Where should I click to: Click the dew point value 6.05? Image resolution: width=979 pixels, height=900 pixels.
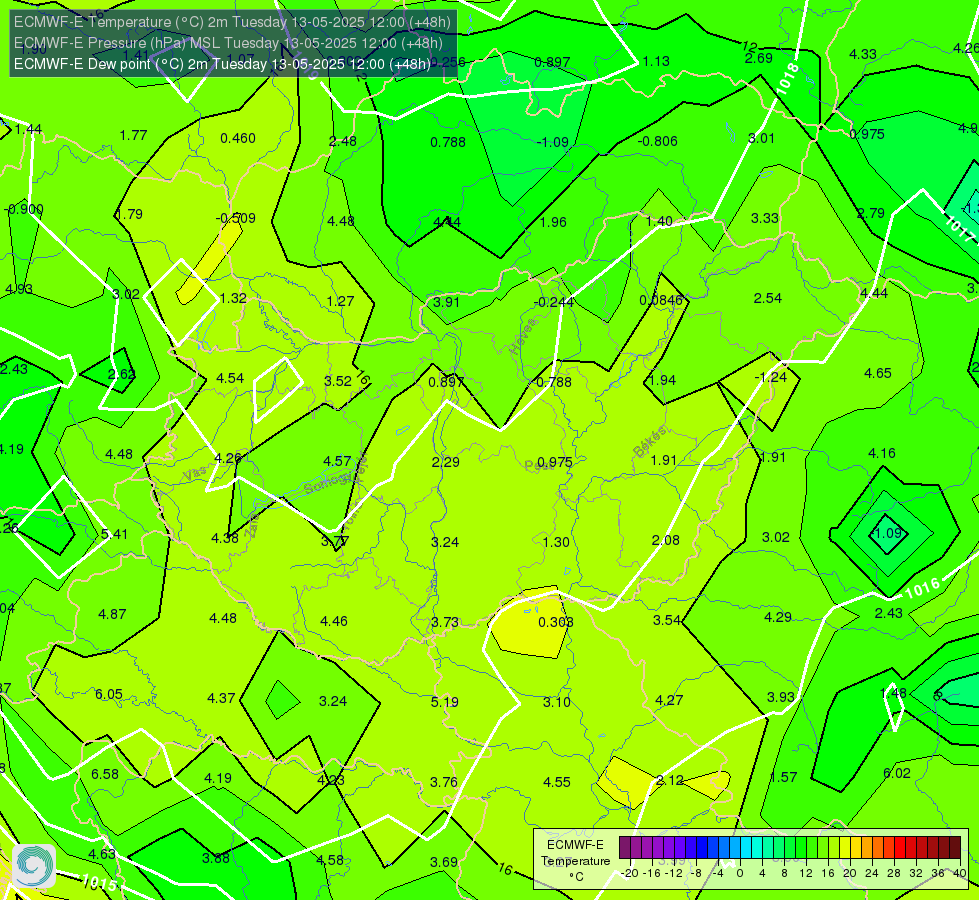[109, 695]
